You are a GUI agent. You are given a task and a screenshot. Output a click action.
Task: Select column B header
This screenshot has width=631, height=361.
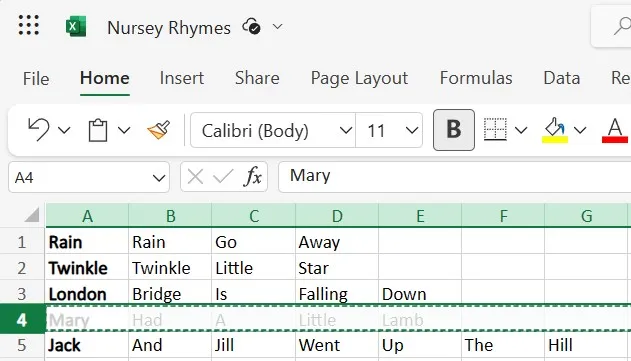pyautogui.click(x=171, y=216)
